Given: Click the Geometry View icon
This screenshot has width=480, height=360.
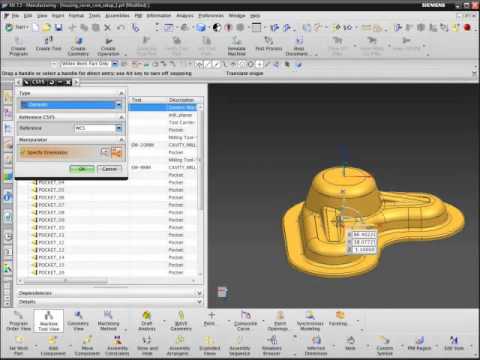Looking at the screenshot, I should tap(78, 320).
